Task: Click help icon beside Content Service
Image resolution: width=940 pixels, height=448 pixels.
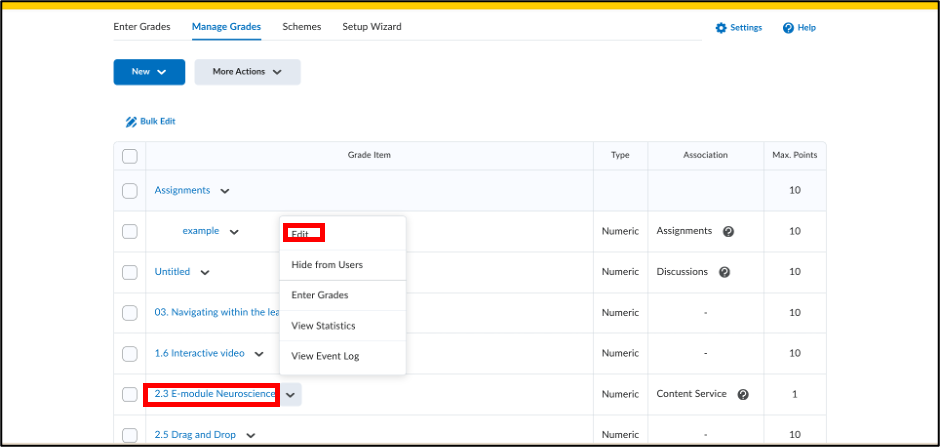Action: 743,395
